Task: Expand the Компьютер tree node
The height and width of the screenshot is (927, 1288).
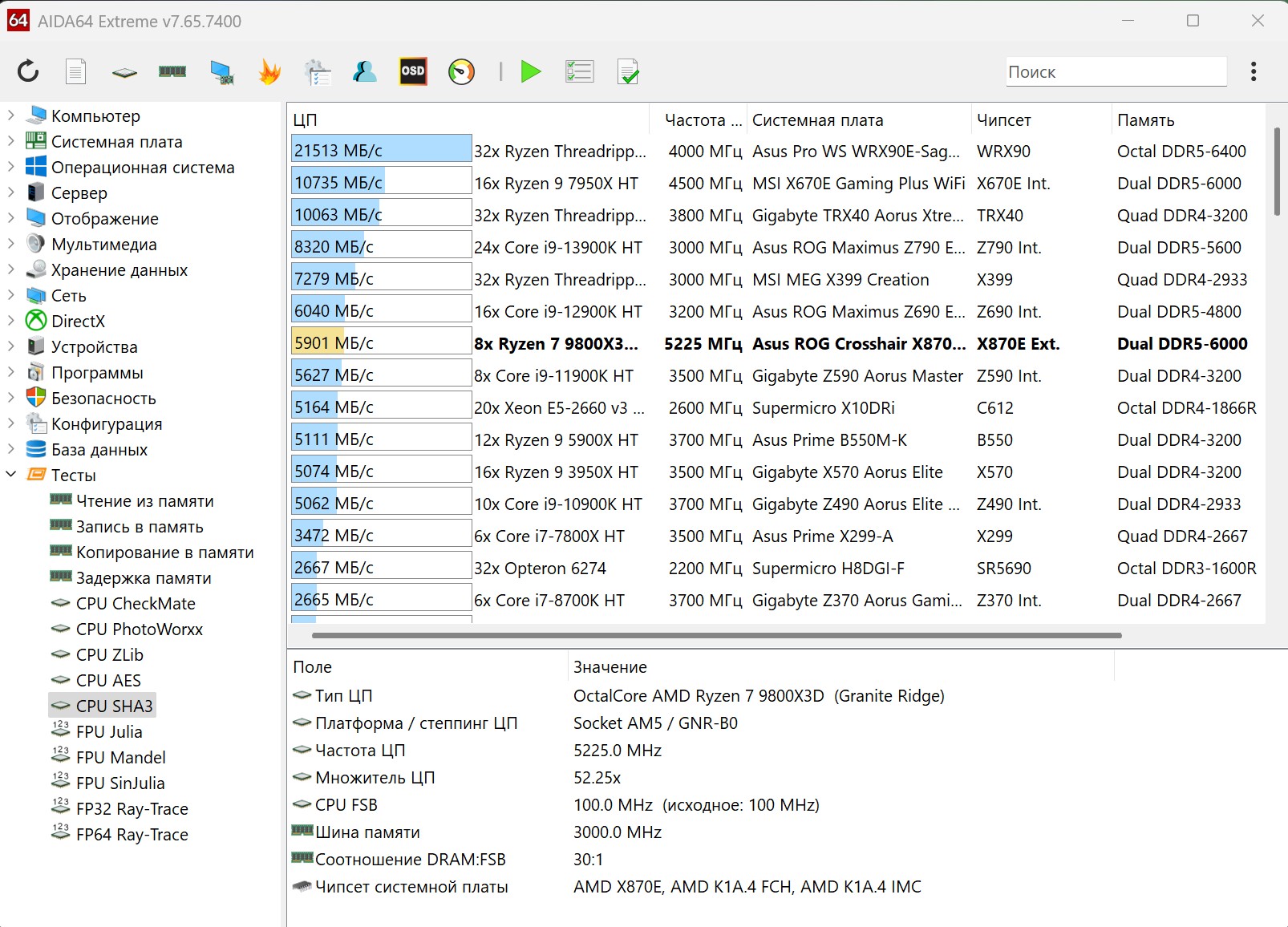Action: [x=11, y=115]
